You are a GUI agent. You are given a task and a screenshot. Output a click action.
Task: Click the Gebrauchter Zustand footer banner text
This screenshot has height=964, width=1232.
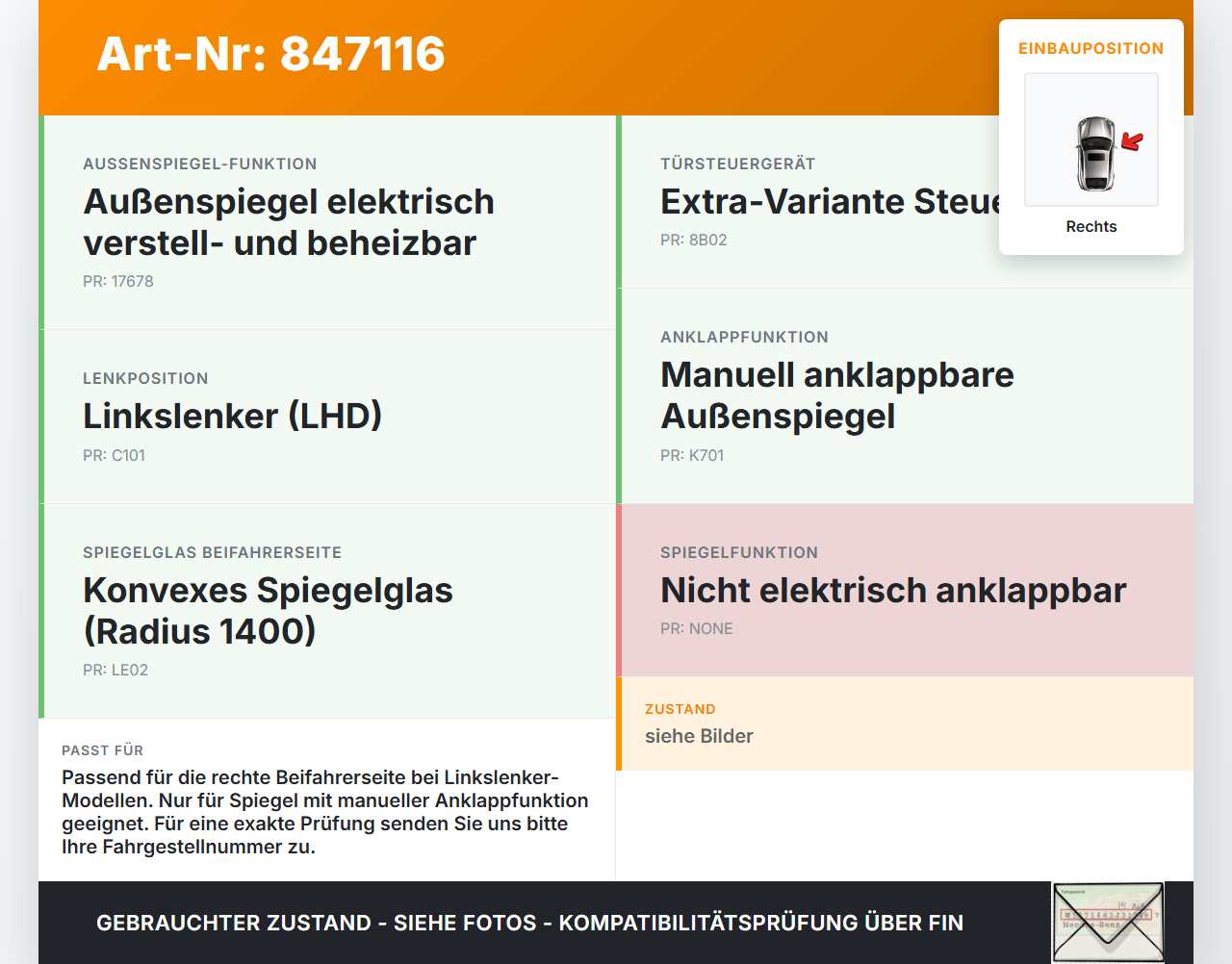point(529,923)
